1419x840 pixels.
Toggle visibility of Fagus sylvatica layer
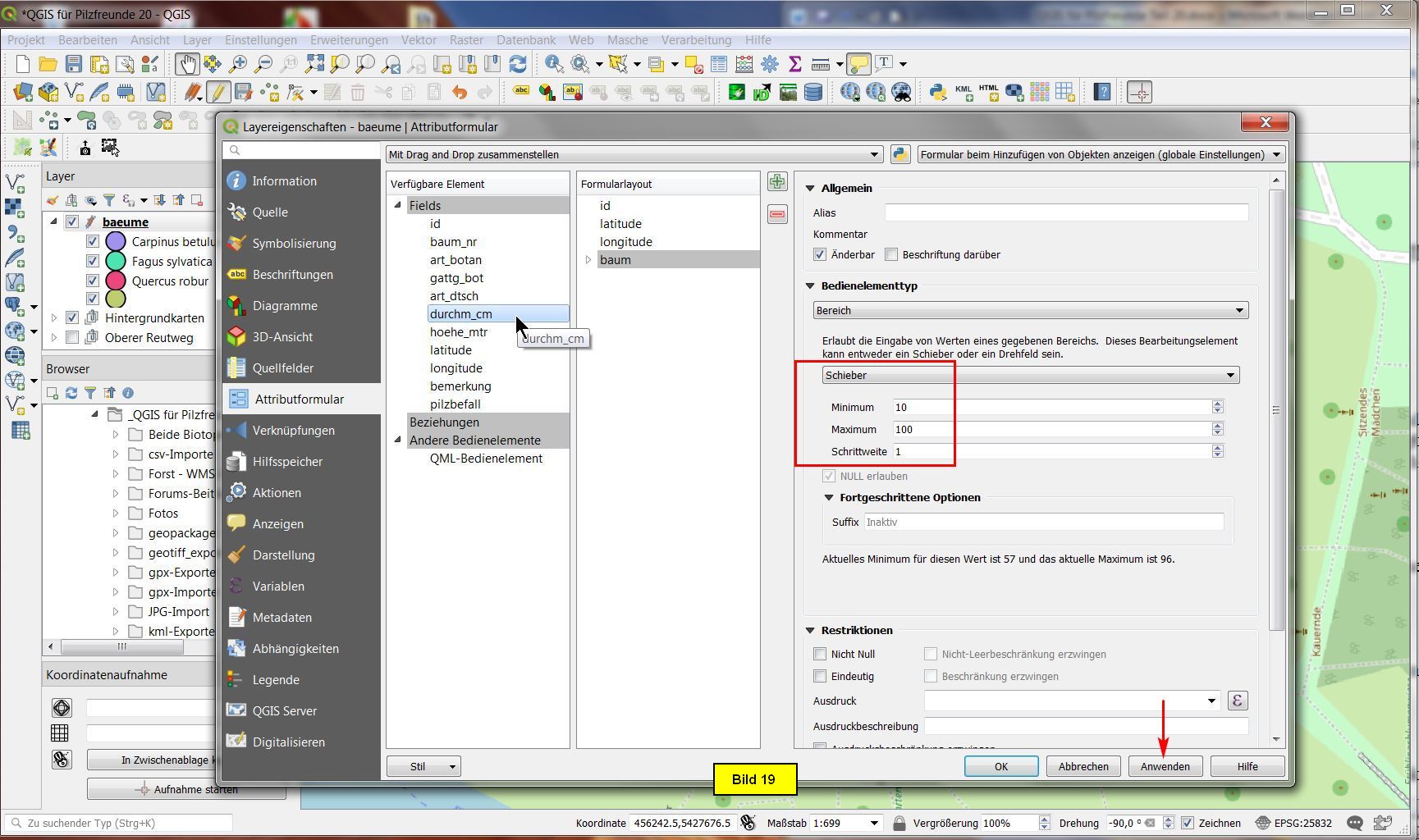pyautogui.click(x=93, y=262)
